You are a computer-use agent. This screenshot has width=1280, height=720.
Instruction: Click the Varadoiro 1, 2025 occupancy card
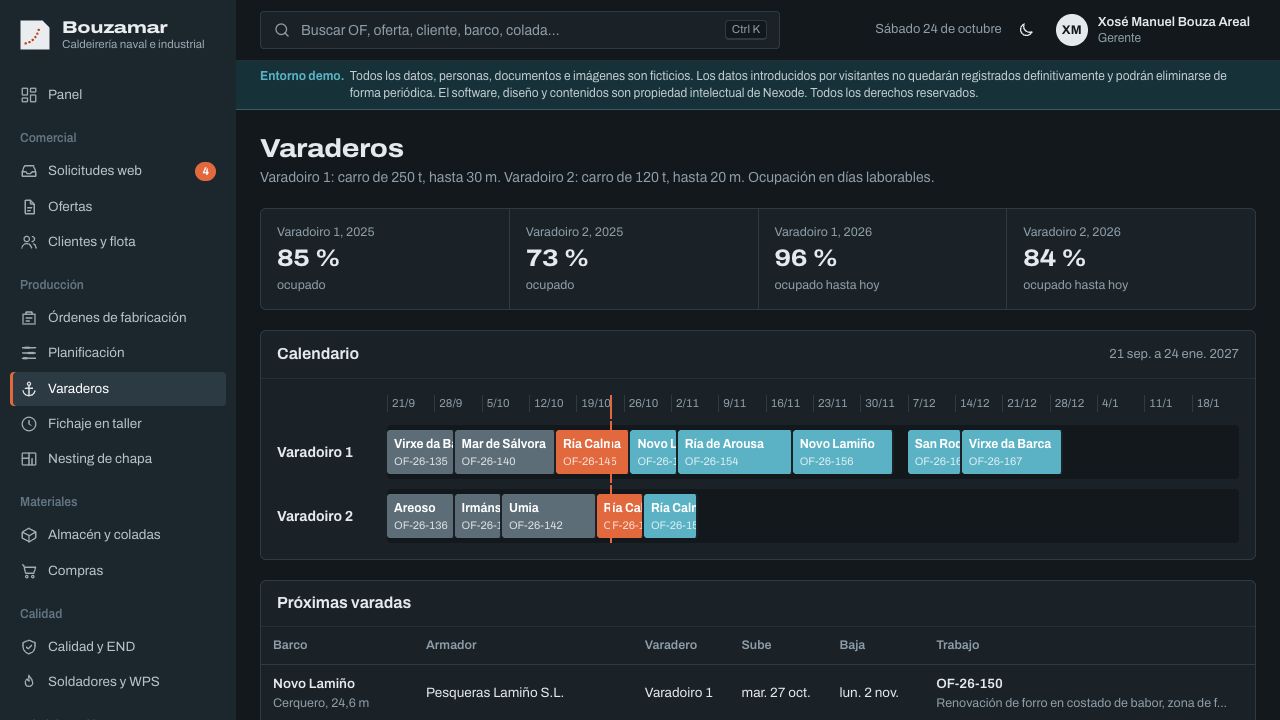[x=385, y=259]
